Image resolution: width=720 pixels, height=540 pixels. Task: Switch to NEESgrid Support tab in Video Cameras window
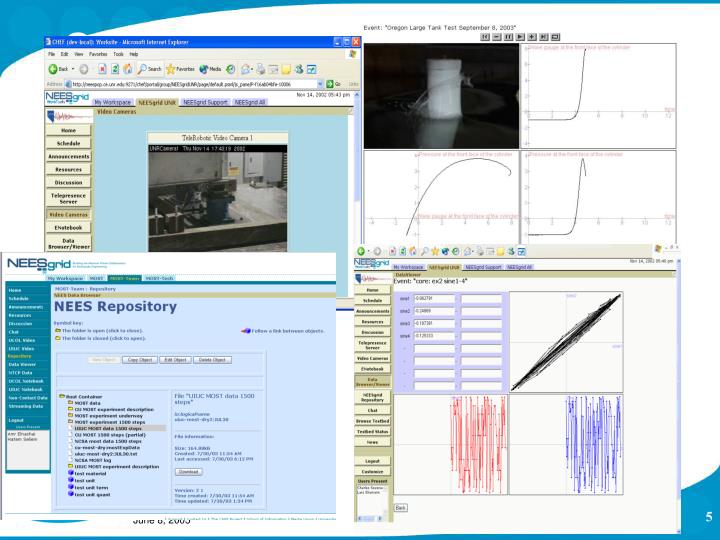[205, 102]
